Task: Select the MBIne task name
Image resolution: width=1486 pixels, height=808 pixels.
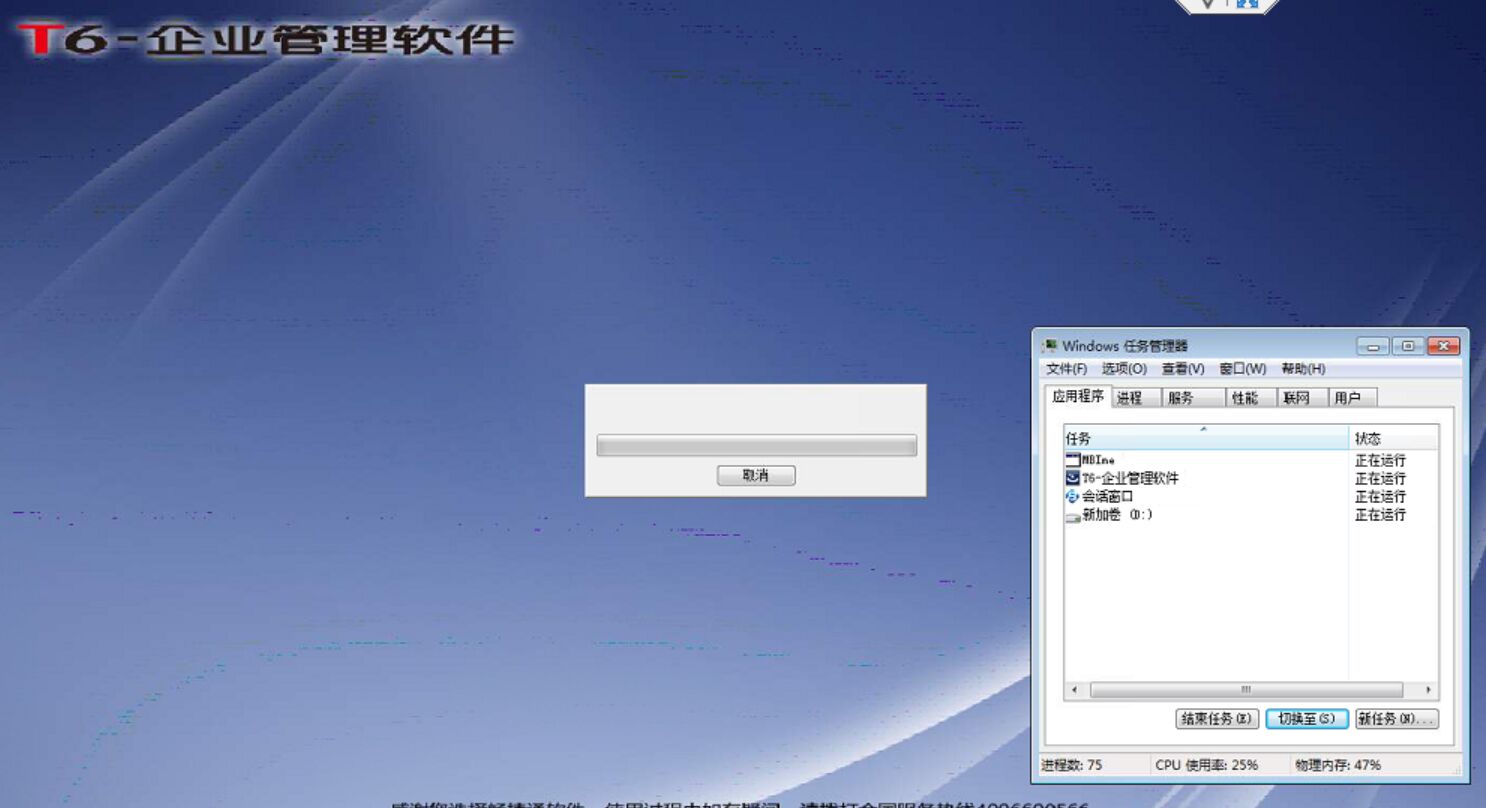Action: point(1098,460)
